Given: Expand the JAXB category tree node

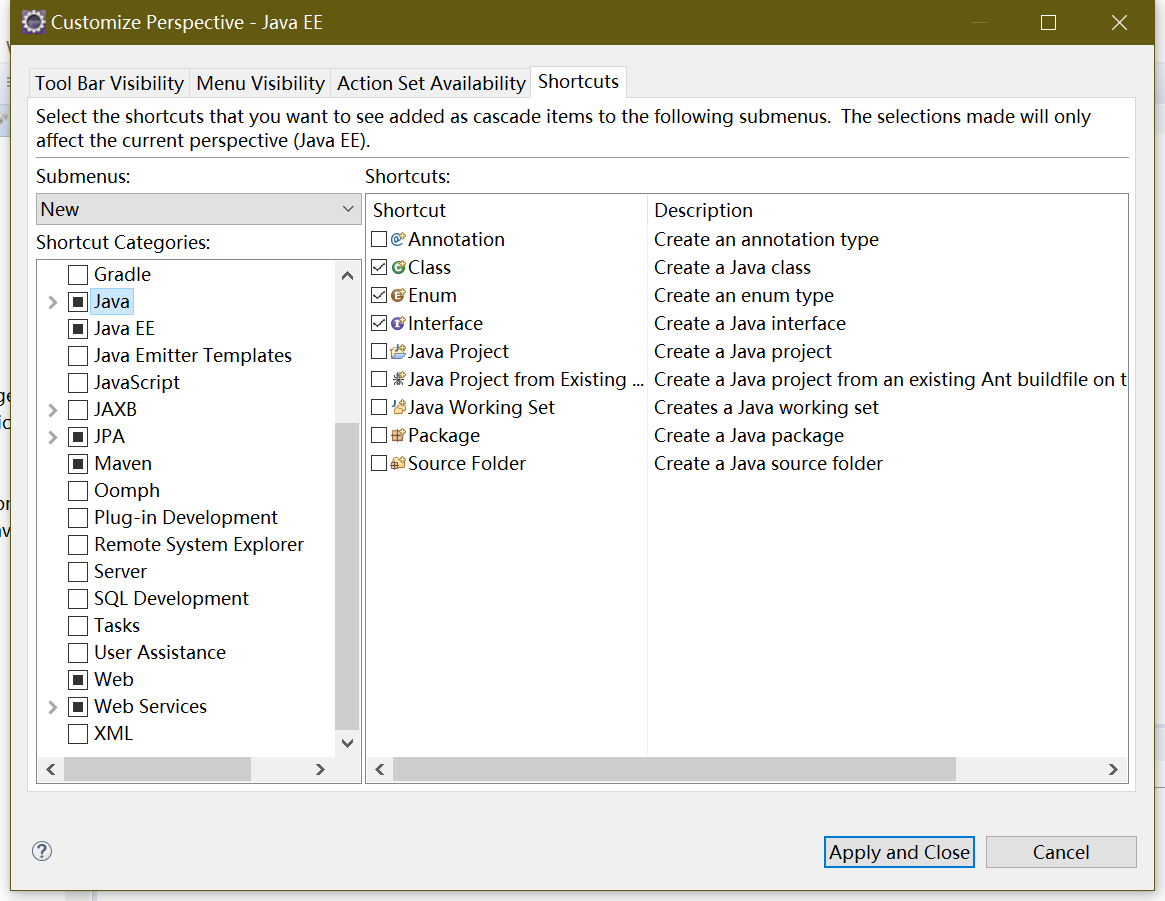Looking at the screenshot, I should (53, 410).
